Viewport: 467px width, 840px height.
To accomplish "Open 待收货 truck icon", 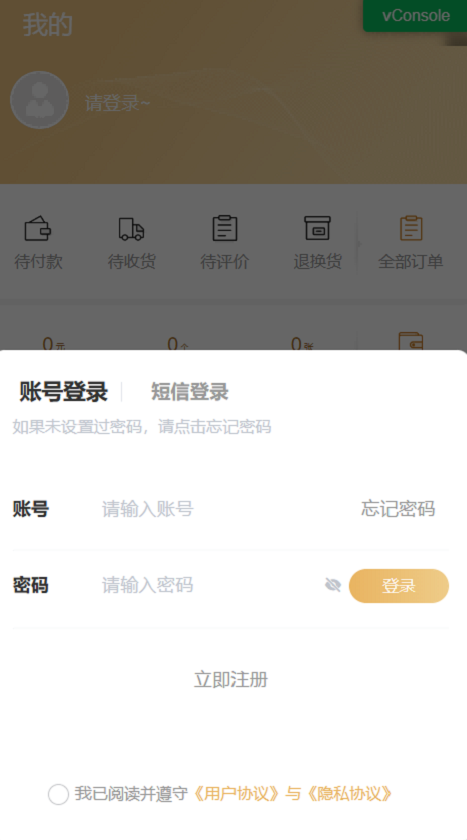I will (131, 228).
